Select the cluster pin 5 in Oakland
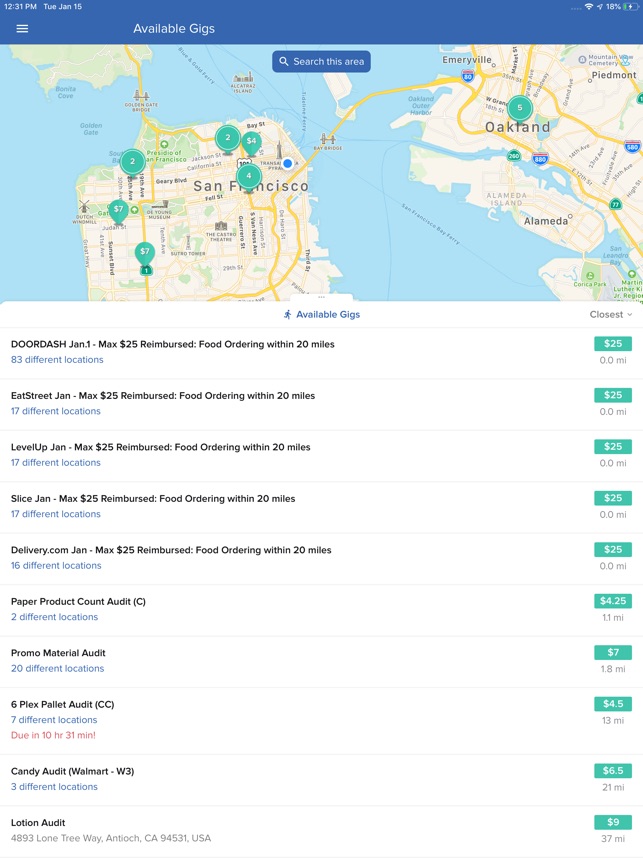Image resolution: width=643 pixels, height=858 pixels. pyautogui.click(x=520, y=108)
